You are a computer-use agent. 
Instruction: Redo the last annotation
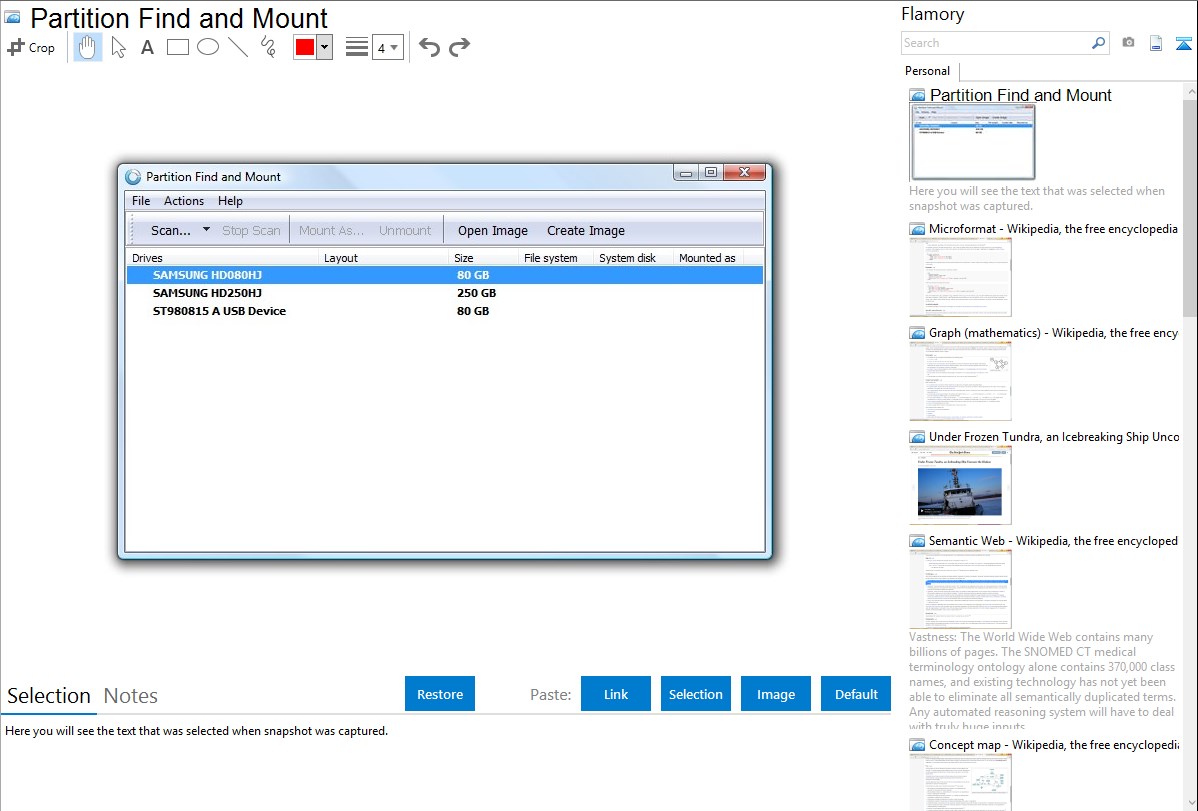[x=459, y=47]
